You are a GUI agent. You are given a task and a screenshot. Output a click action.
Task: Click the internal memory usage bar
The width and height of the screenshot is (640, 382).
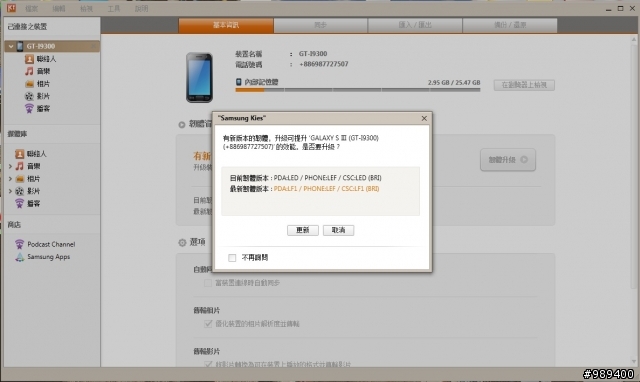[x=358, y=90]
